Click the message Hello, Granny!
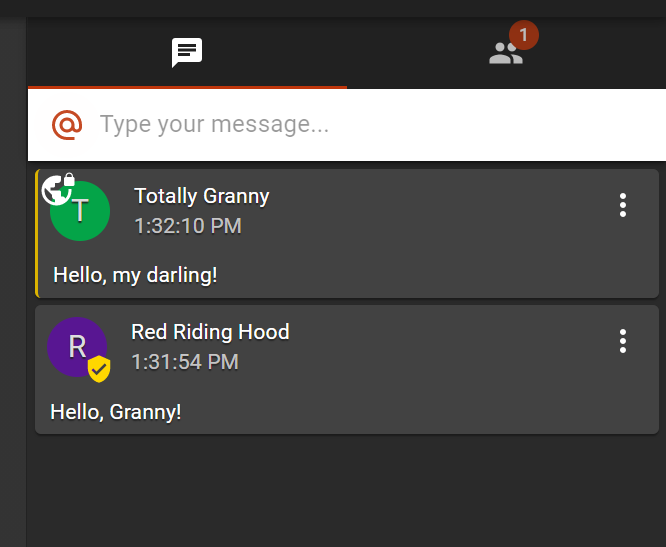666x547 pixels. click(116, 412)
